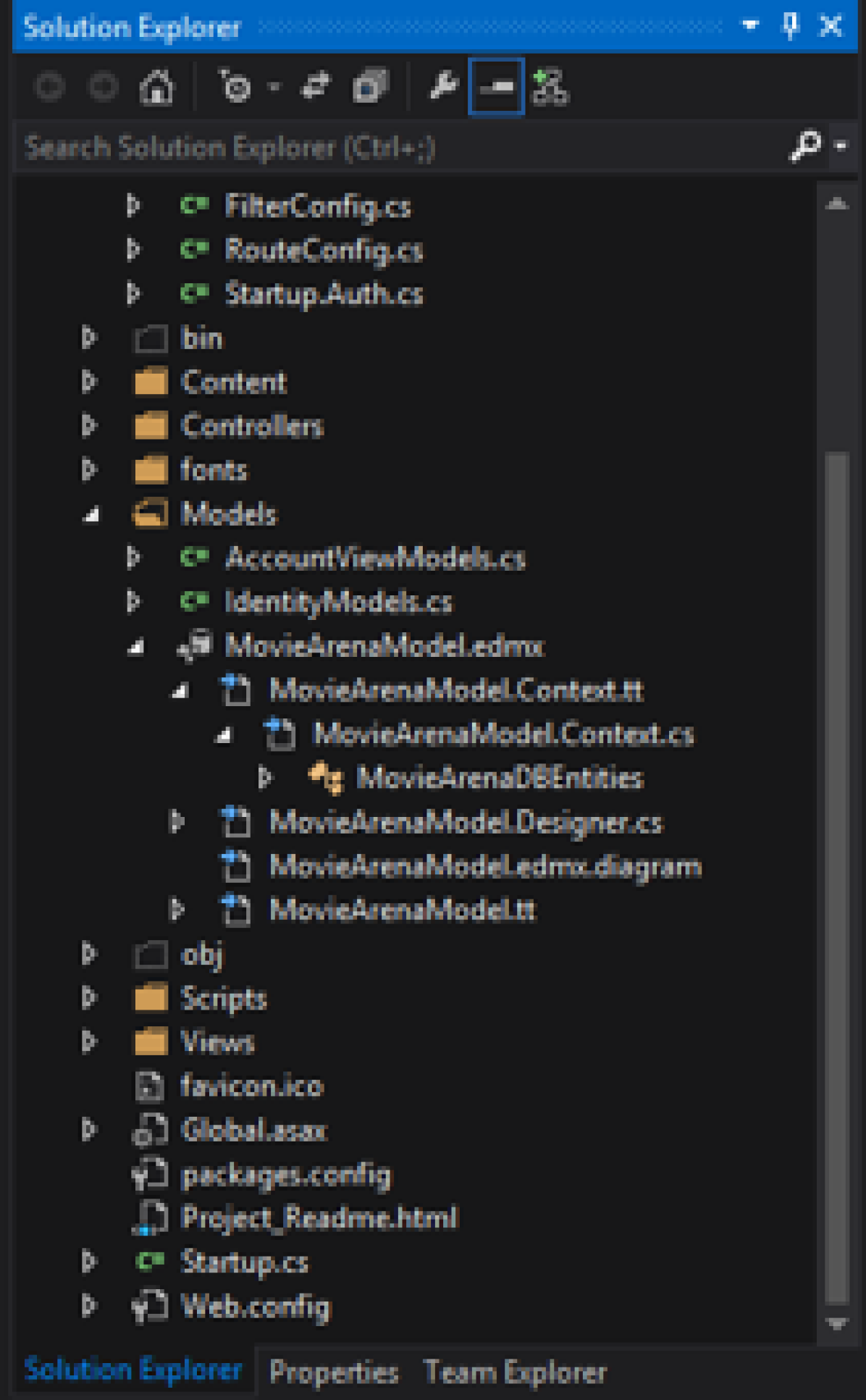Click the Content folder icon
The image size is (866, 1400).
151,382
